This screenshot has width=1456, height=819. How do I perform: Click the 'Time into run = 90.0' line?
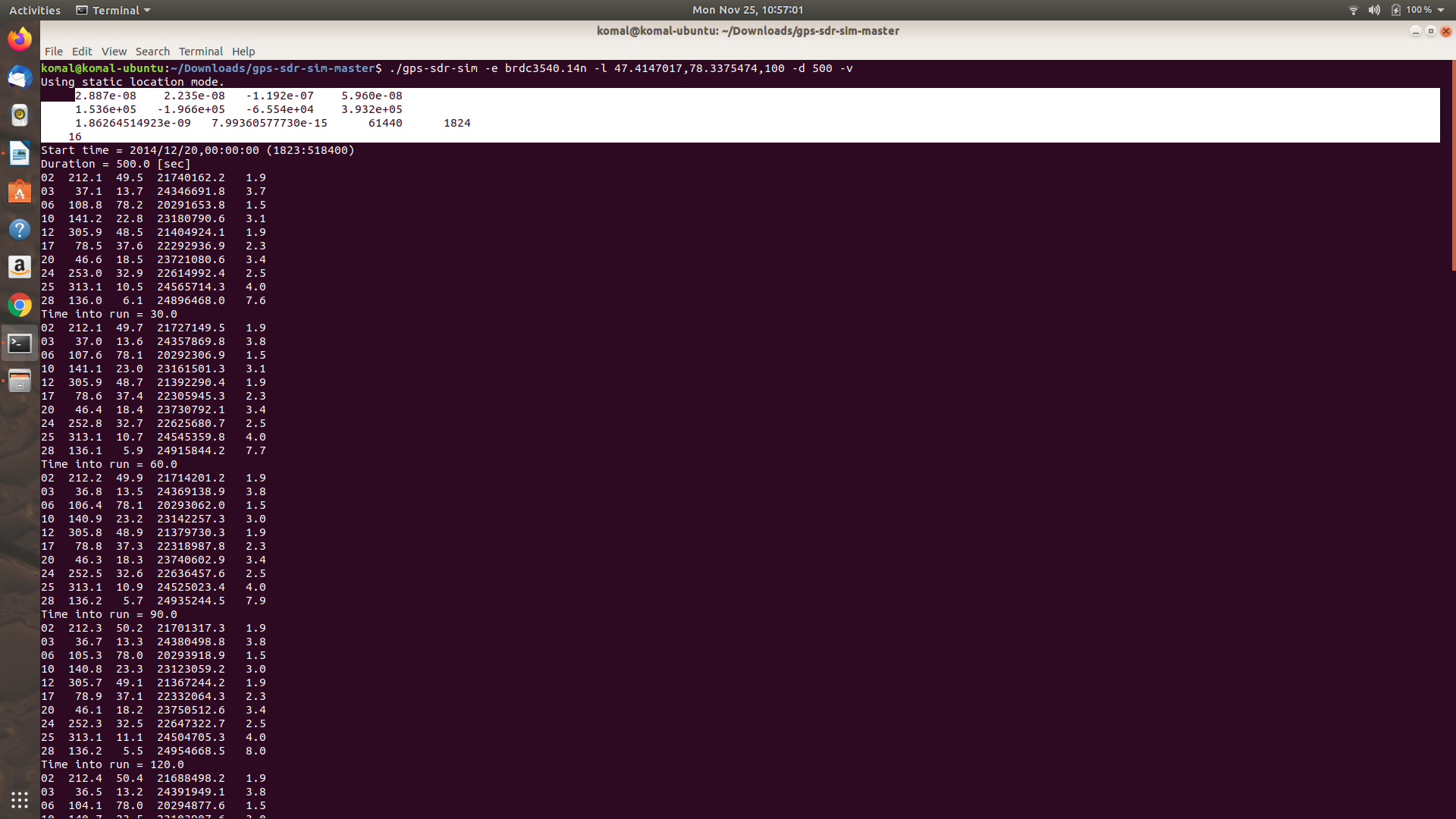click(109, 614)
